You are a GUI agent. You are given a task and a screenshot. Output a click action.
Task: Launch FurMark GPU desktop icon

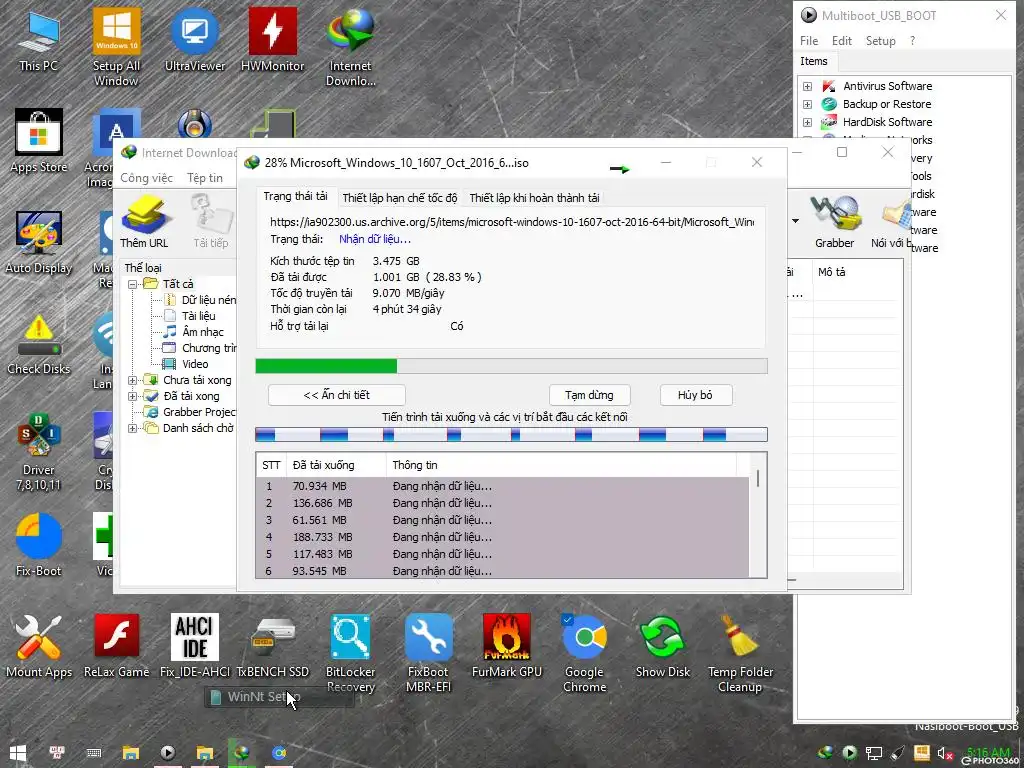pyautogui.click(x=507, y=647)
